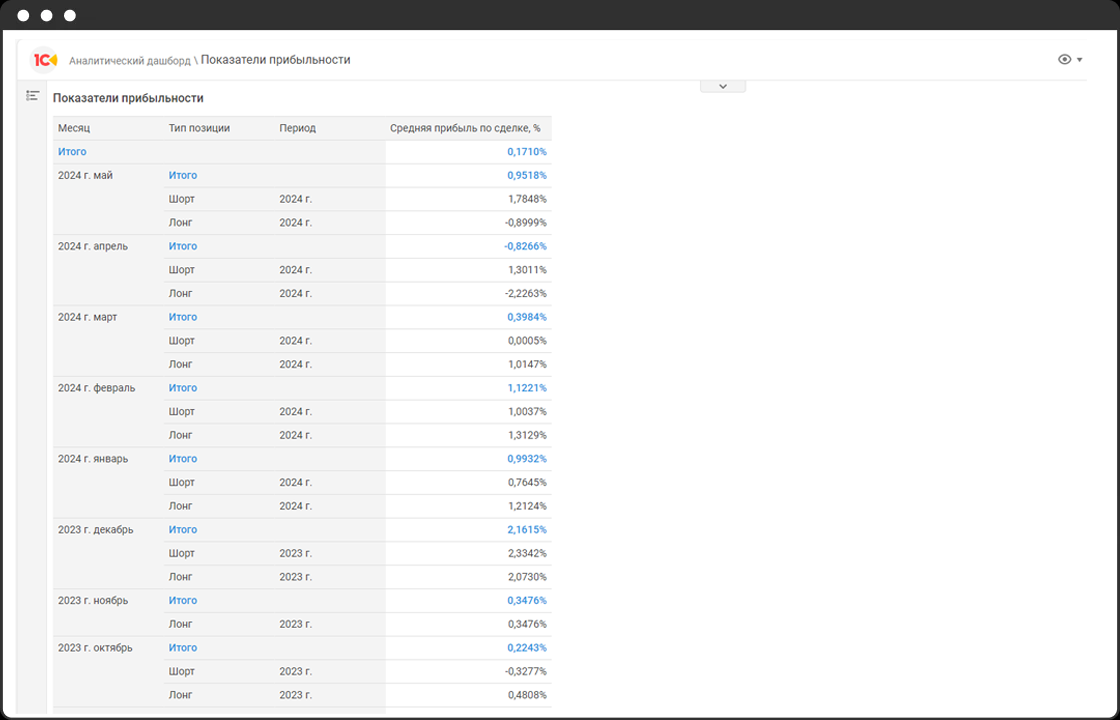Screen dimensions: 1120x720
Task: Go to the Аналитический дашборд breadcrumb
Action: click(129, 61)
